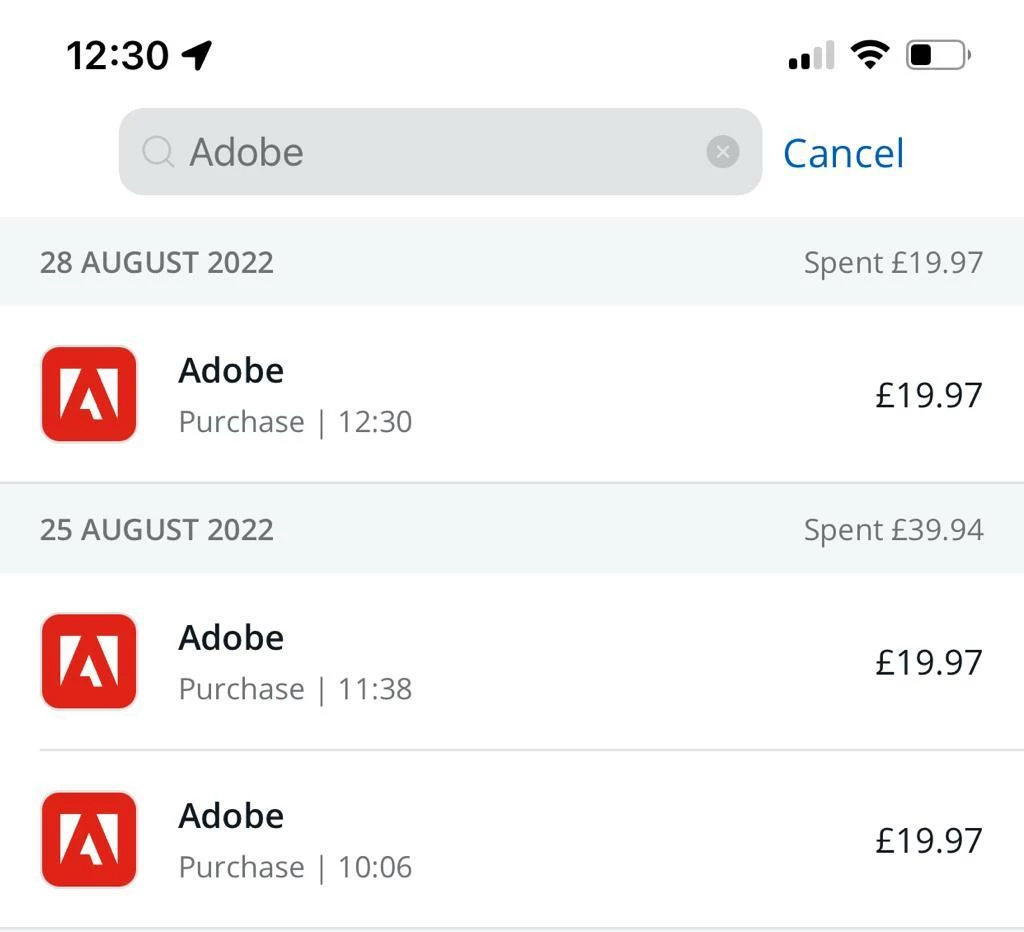The image size is (1024, 932).
Task: Cancel the search
Action: click(843, 153)
